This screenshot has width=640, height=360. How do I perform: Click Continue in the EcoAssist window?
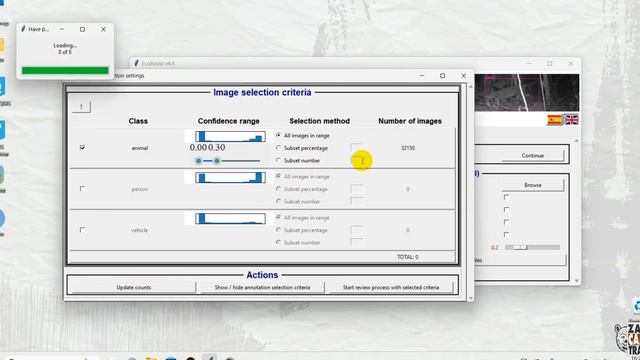pyautogui.click(x=533, y=156)
